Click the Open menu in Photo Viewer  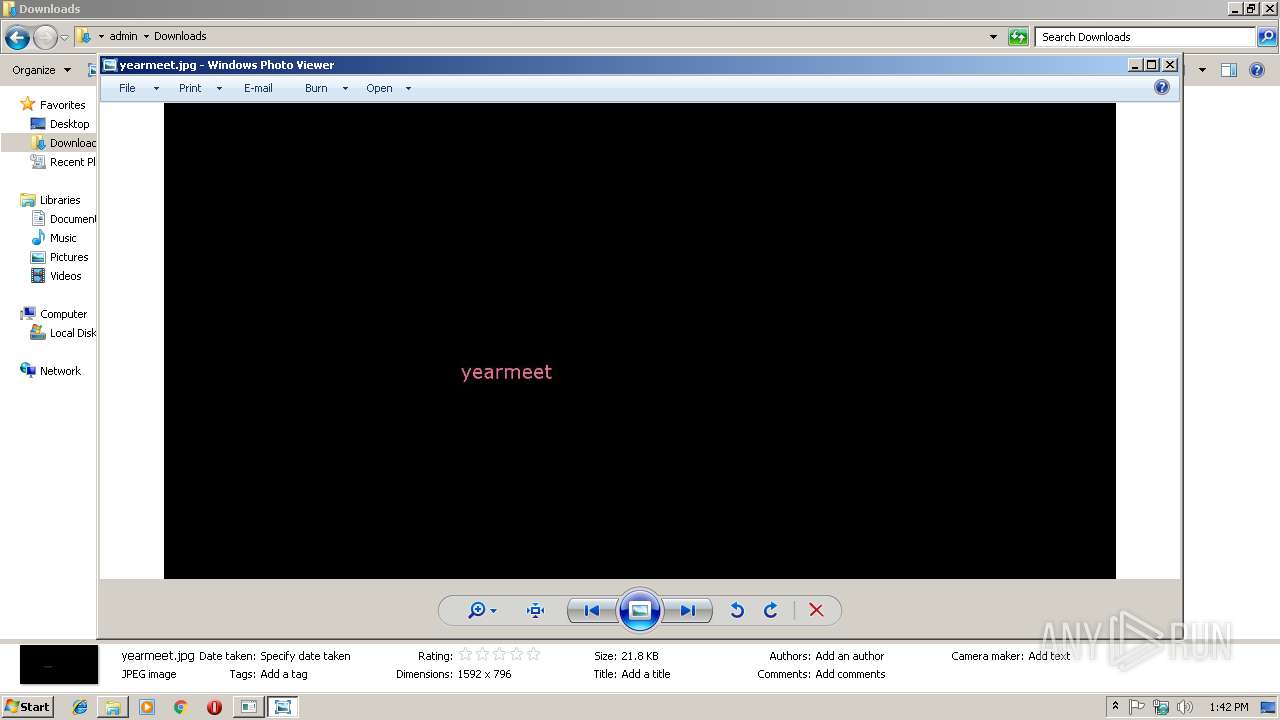[379, 88]
